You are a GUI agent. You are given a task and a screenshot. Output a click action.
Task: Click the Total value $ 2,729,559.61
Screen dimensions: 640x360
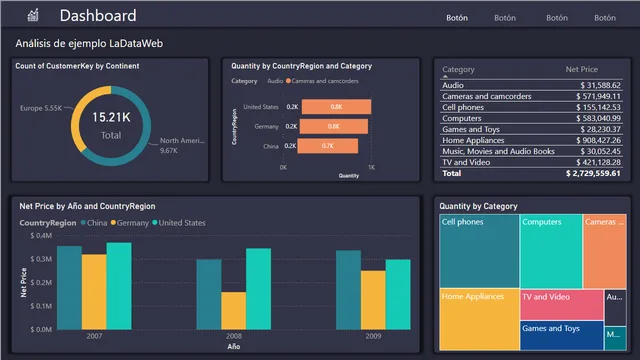[593, 173]
